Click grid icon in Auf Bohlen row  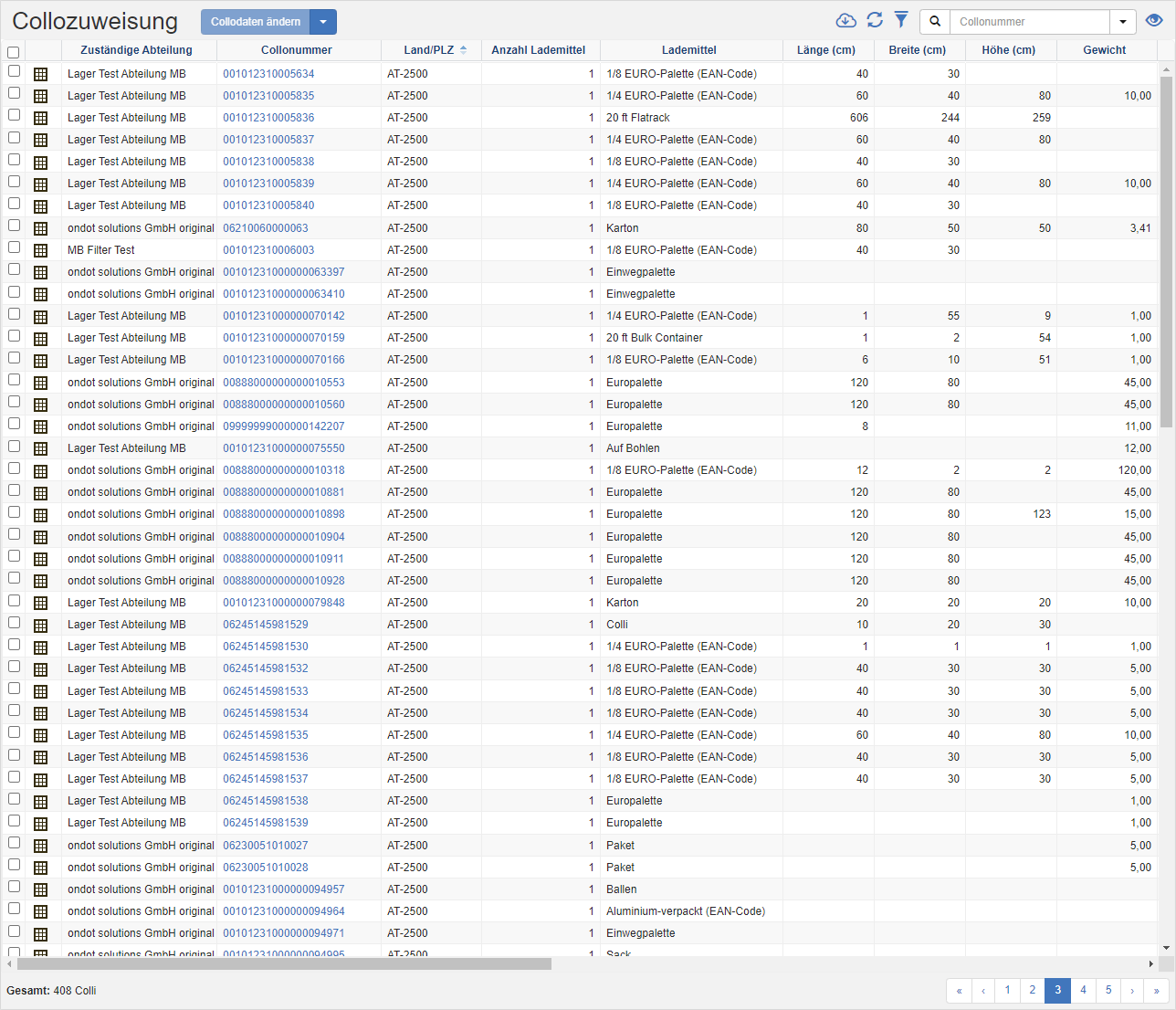coord(40,448)
